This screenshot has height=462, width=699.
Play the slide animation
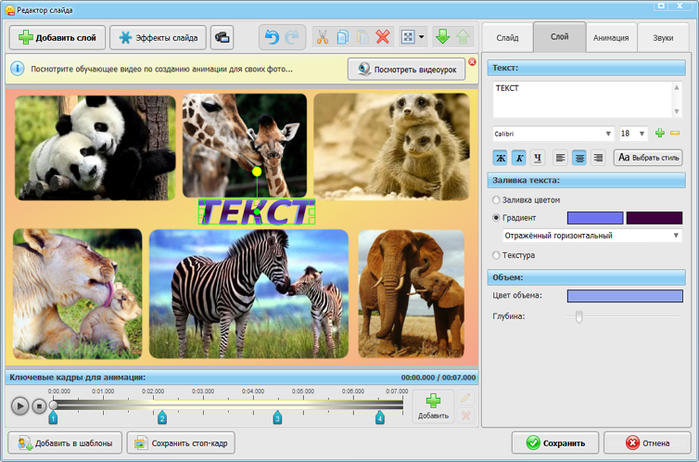coord(20,406)
